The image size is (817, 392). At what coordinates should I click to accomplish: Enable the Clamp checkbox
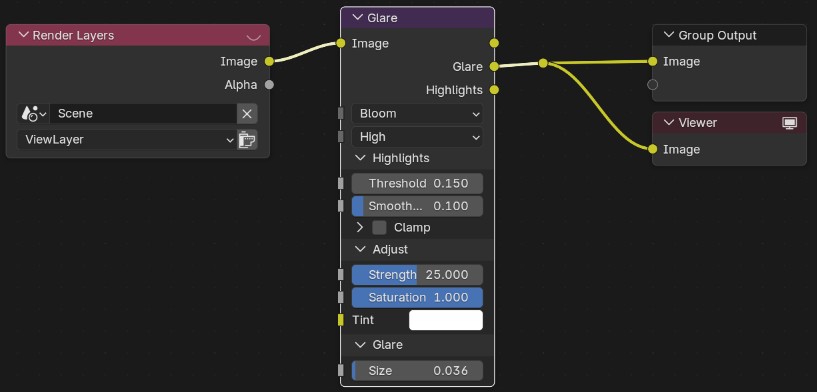(x=380, y=227)
